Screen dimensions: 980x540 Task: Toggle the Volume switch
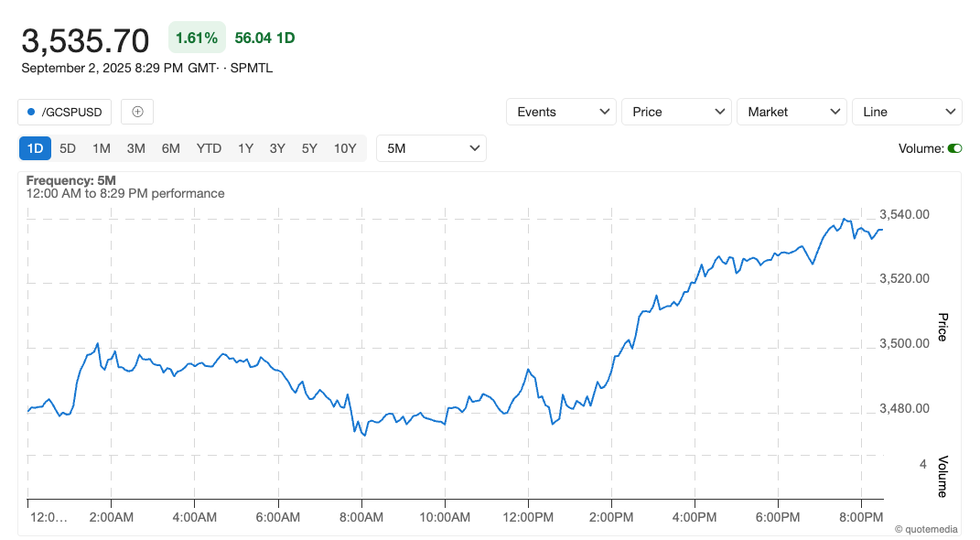tap(955, 149)
